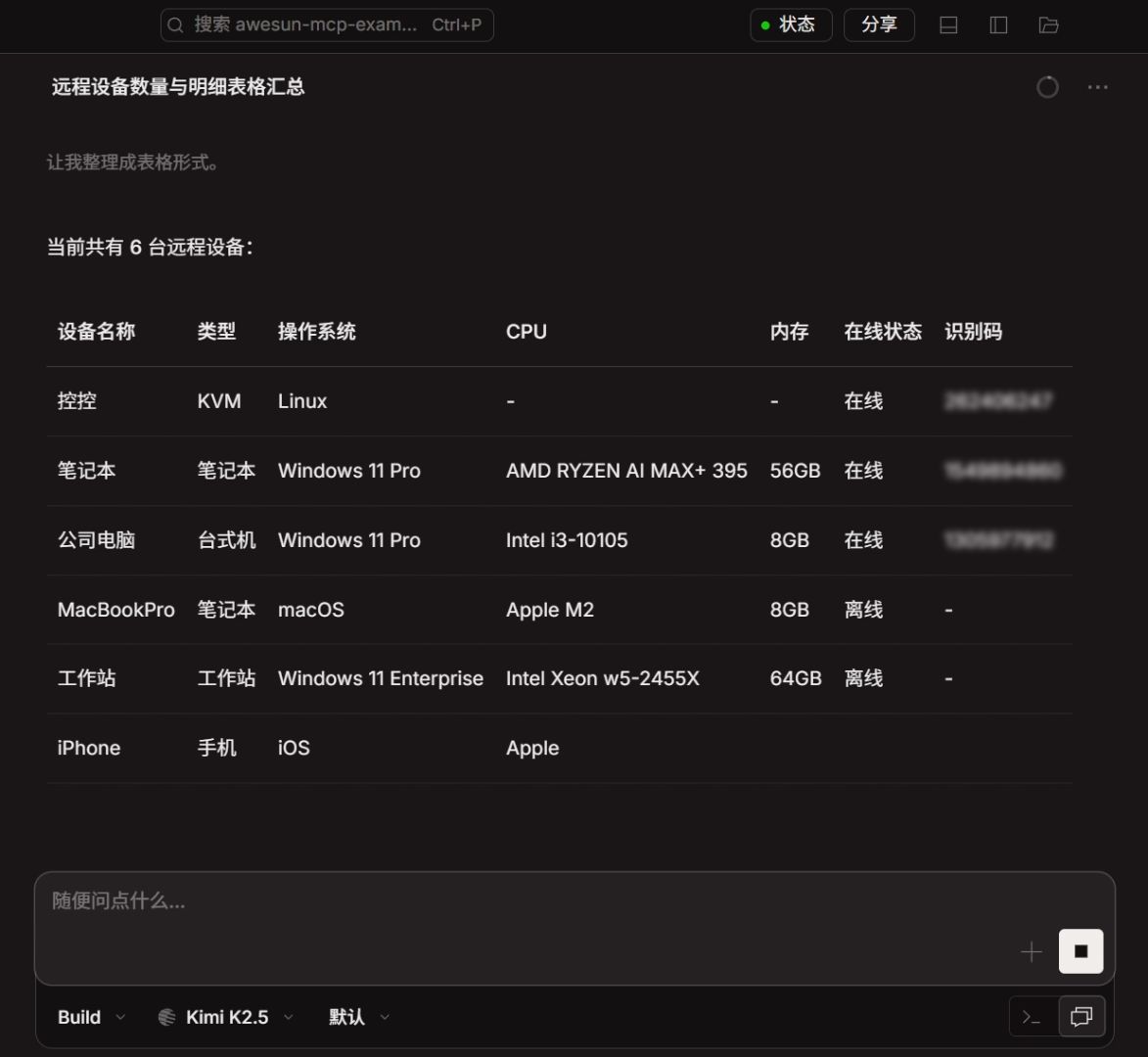Select the macOS cell
Image resolution: width=1148 pixels, height=1057 pixels.
pos(311,610)
